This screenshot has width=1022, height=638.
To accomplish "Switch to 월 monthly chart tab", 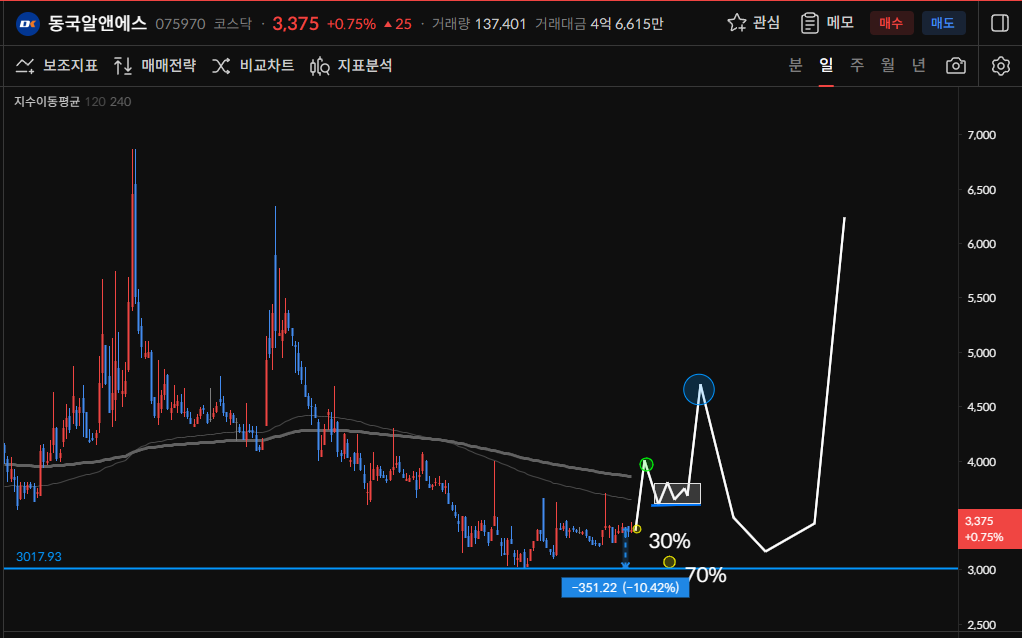I will [x=888, y=65].
